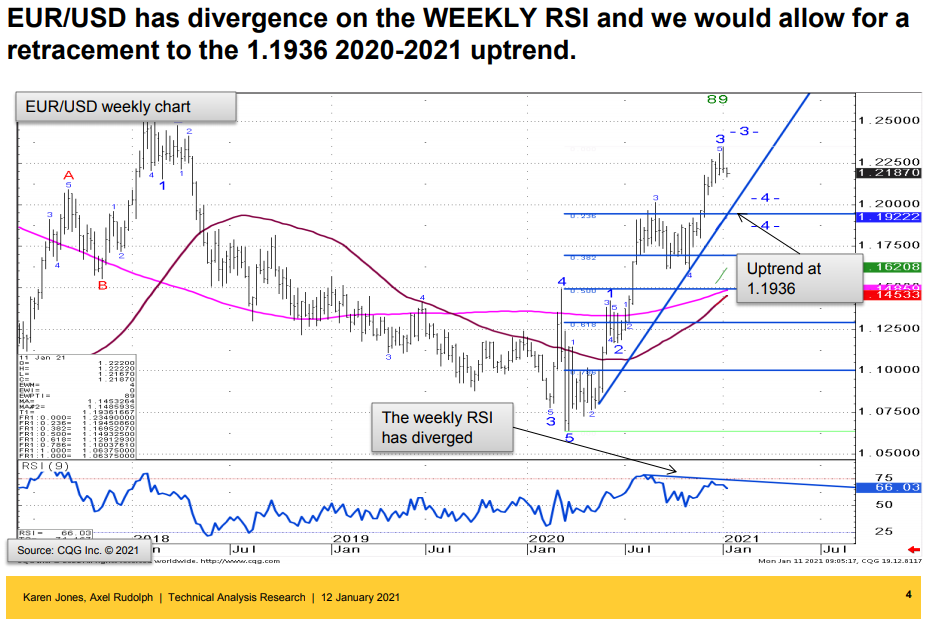The width and height of the screenshot is (927, 629).
Task: Click the green 16208 value tag
Action: [887, 268]
